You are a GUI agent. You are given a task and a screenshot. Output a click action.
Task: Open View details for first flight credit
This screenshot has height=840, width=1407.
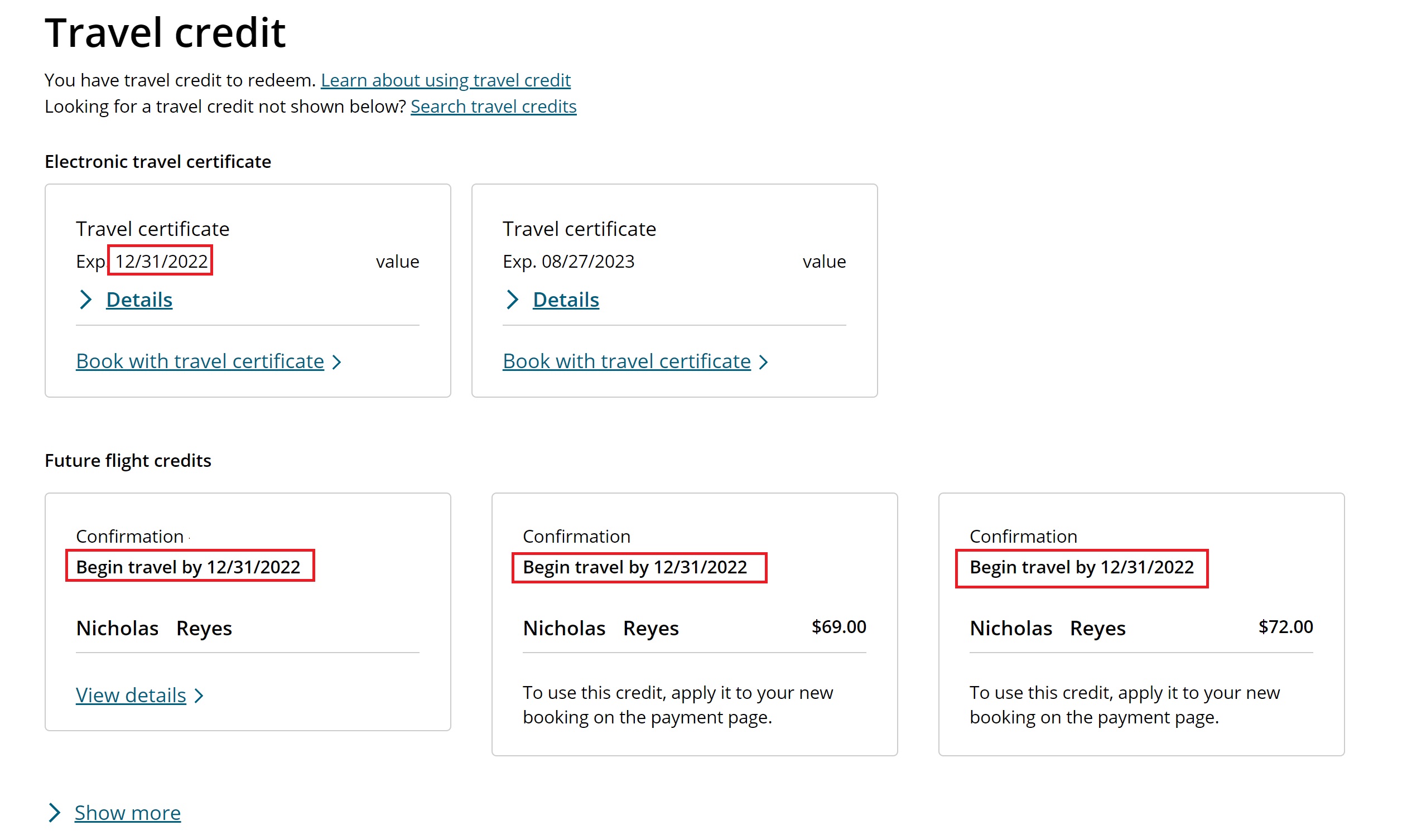point(131,695)
